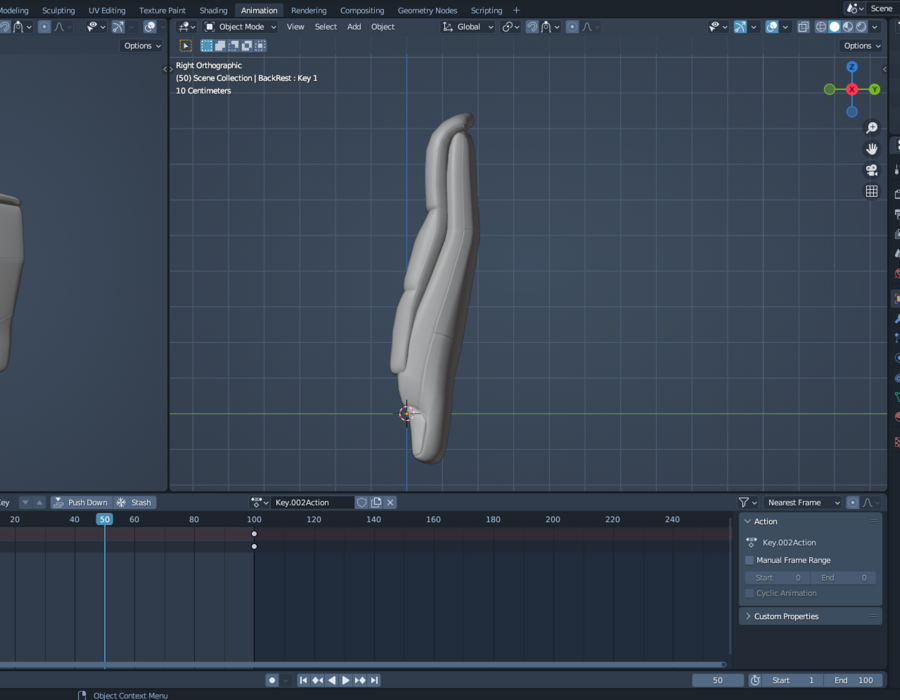This screenshot has height=700, width=900.
Task: Choose the extend selection mode icon
Action: [220, 45]
